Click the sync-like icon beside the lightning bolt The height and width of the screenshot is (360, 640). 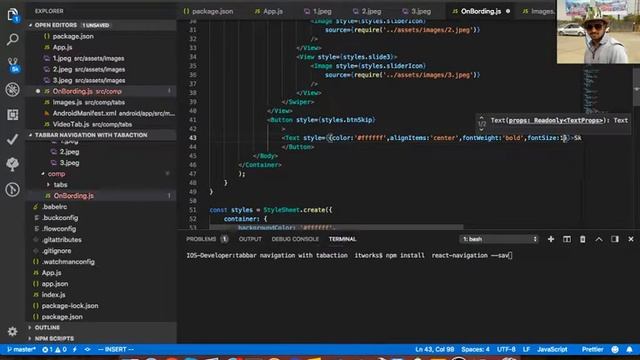pyautogui.click(x=87, y=349)
